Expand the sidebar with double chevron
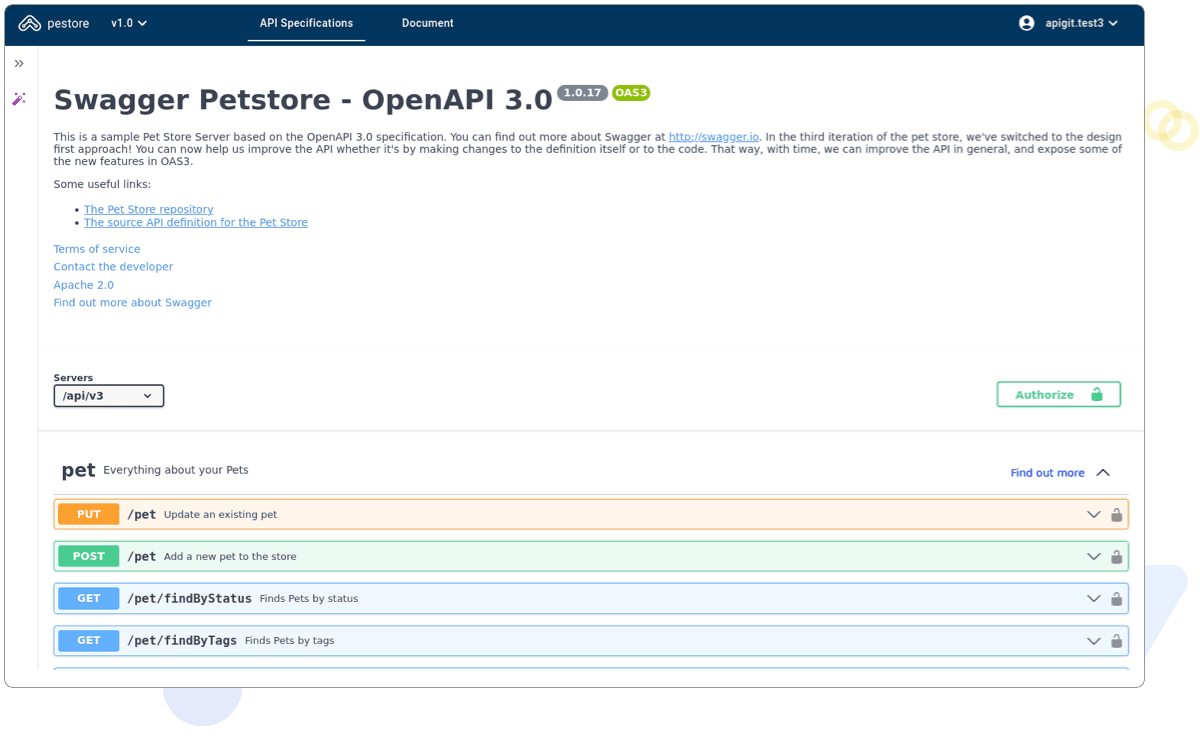Image resolution: width=1200 pixels, height=736 pixels. click(19, 64)
